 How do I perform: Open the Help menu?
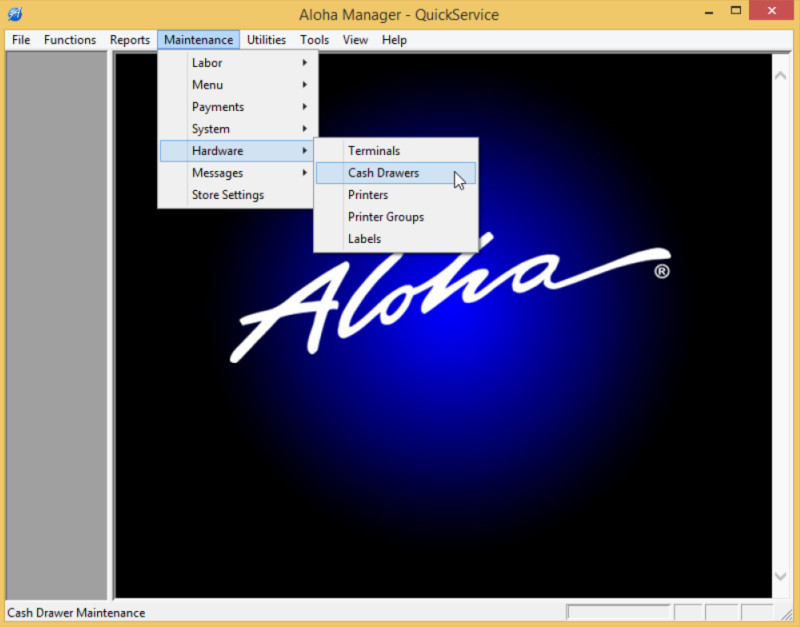[394, 40]
